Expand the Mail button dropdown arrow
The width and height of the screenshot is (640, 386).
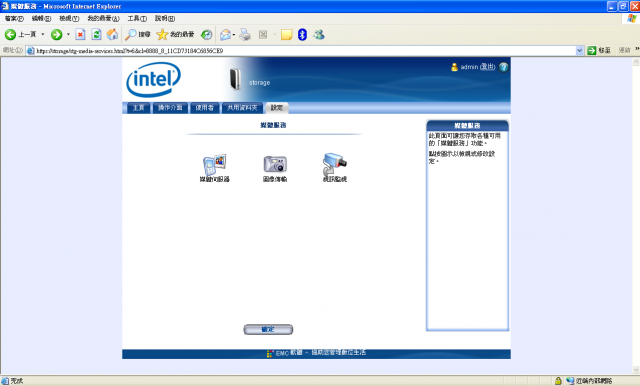(x=234, y=35)
